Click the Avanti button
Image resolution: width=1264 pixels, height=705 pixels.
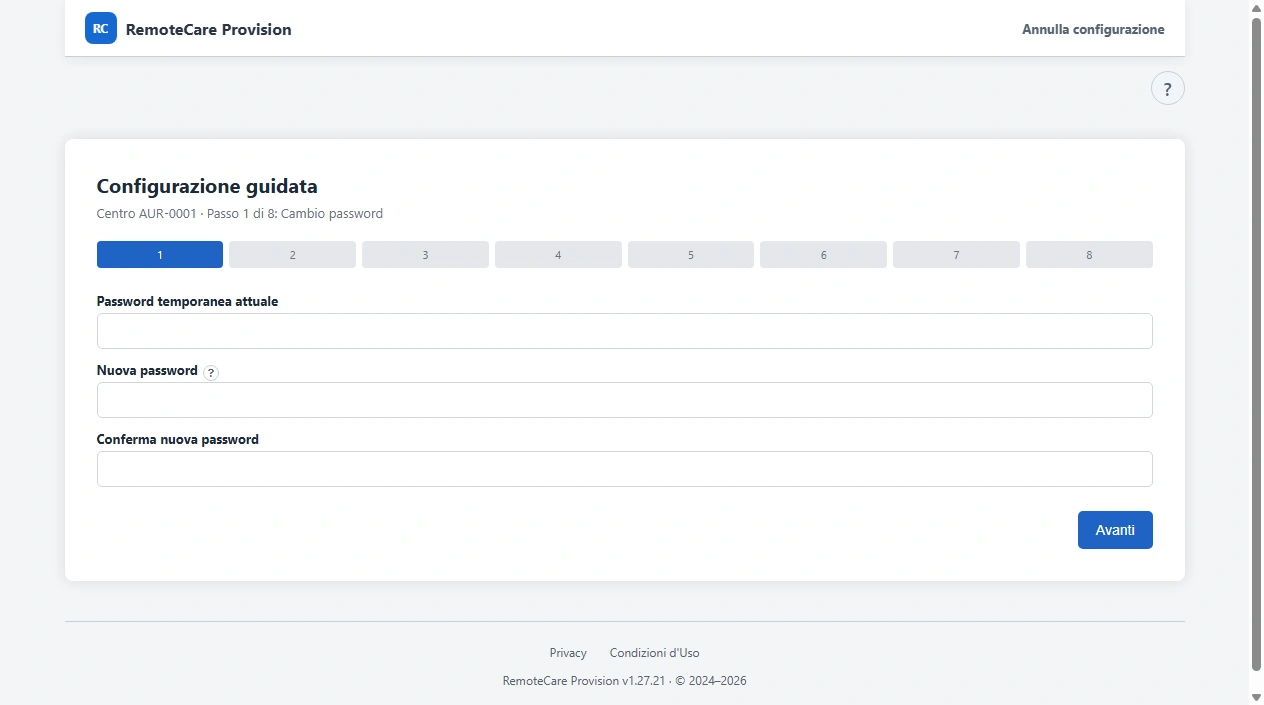pos(1115,530)
